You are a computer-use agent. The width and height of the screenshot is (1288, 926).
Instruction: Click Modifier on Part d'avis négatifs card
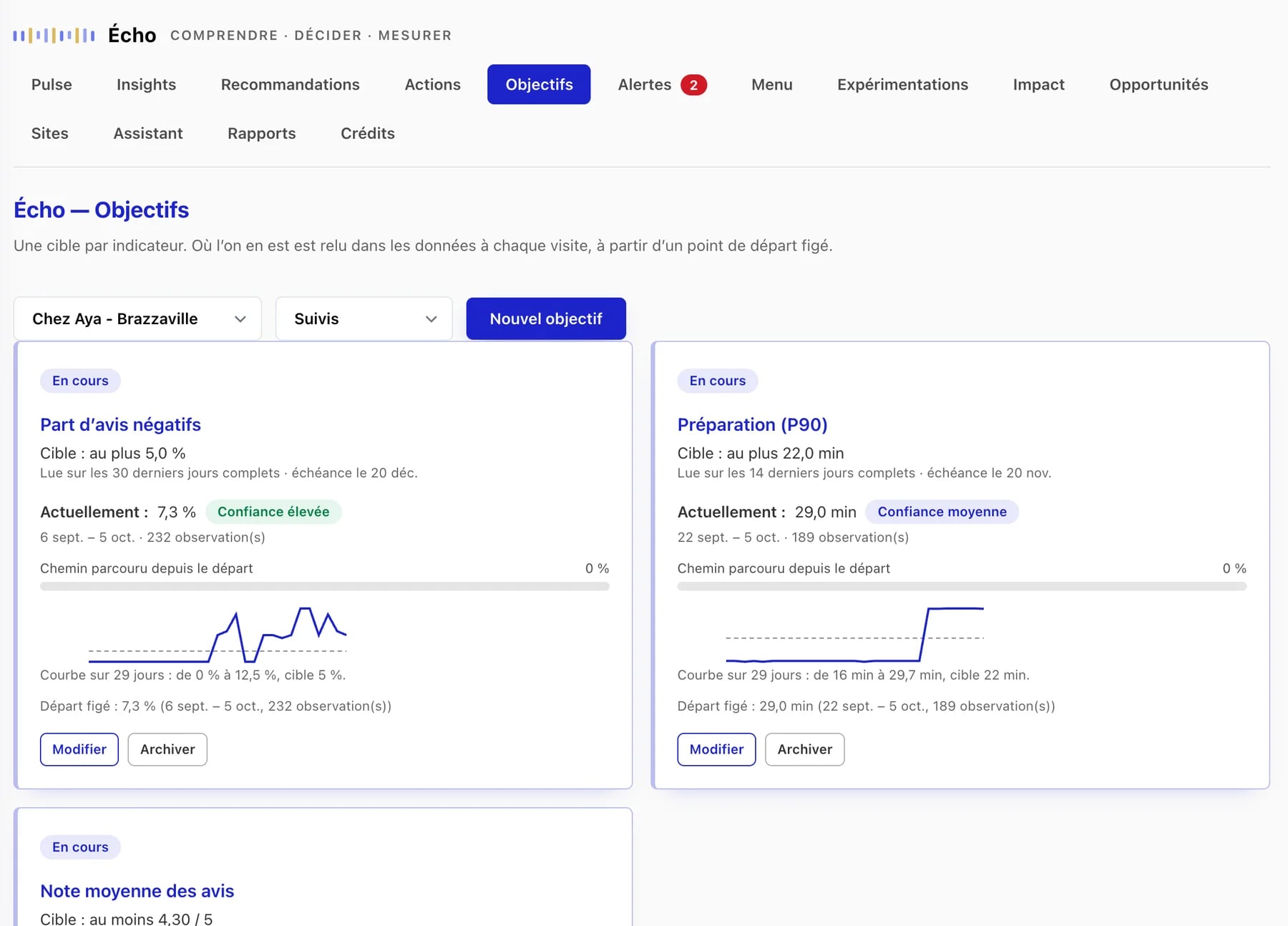79,749
